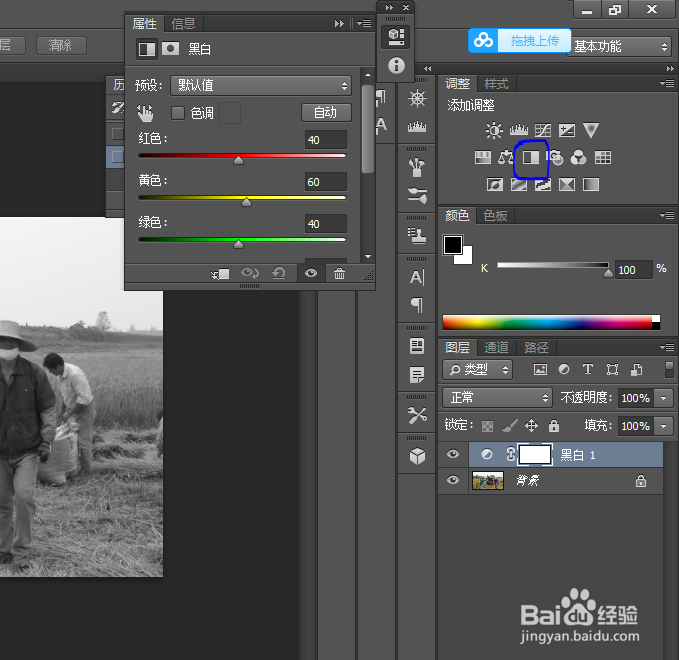Add a Curves adjustment

point(543,130)
